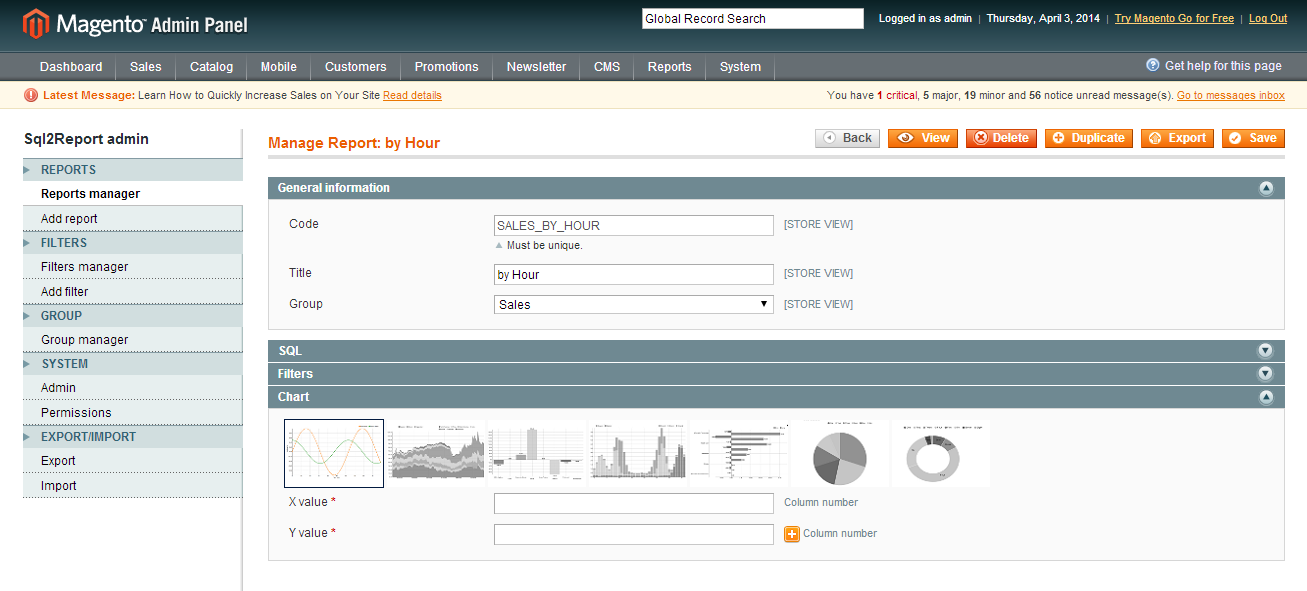Open Admin in sidebar
The image size is (1307, 591).
(133, 388)
